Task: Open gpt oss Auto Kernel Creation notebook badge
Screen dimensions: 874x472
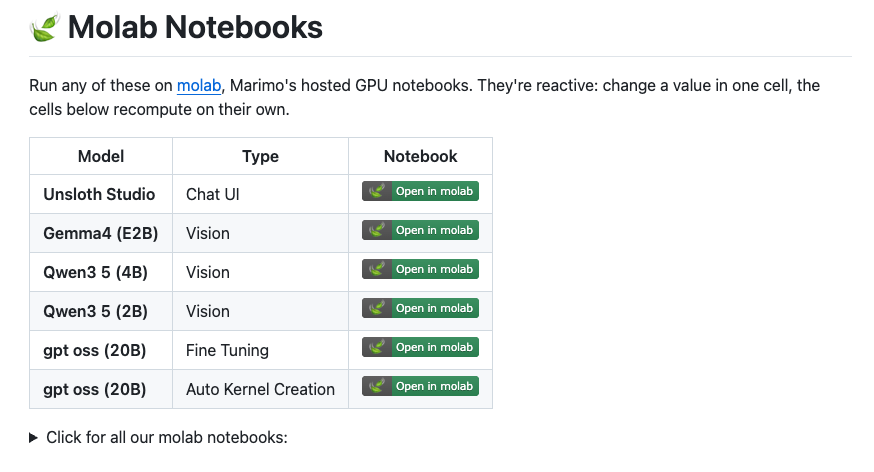Action: [x=420, y=386]
